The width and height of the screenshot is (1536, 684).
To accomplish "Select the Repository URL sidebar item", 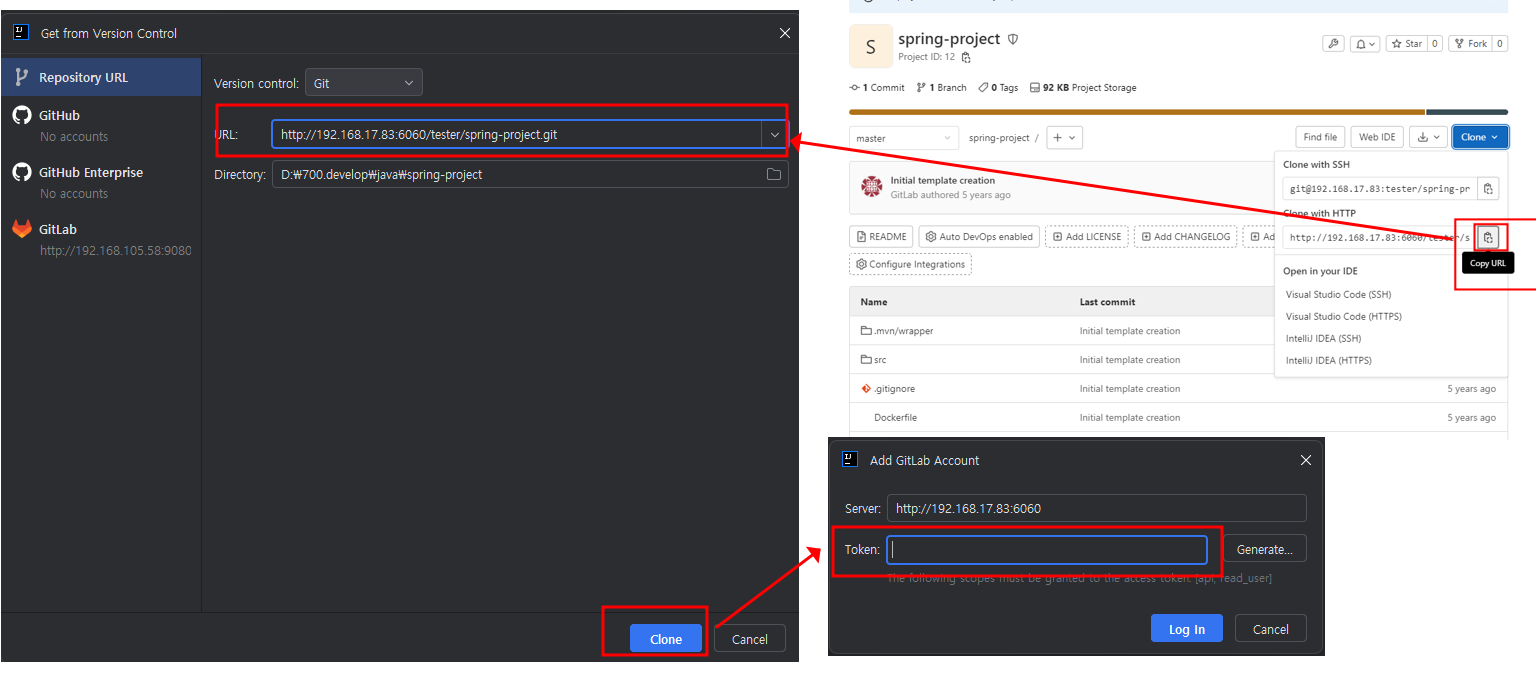I will tap(100, 77).
